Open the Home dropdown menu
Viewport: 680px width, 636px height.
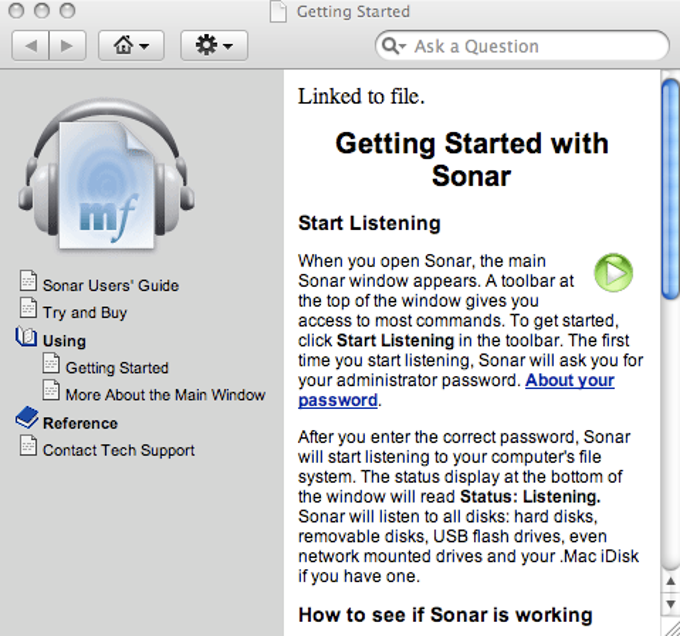click(x=131, y=46)
